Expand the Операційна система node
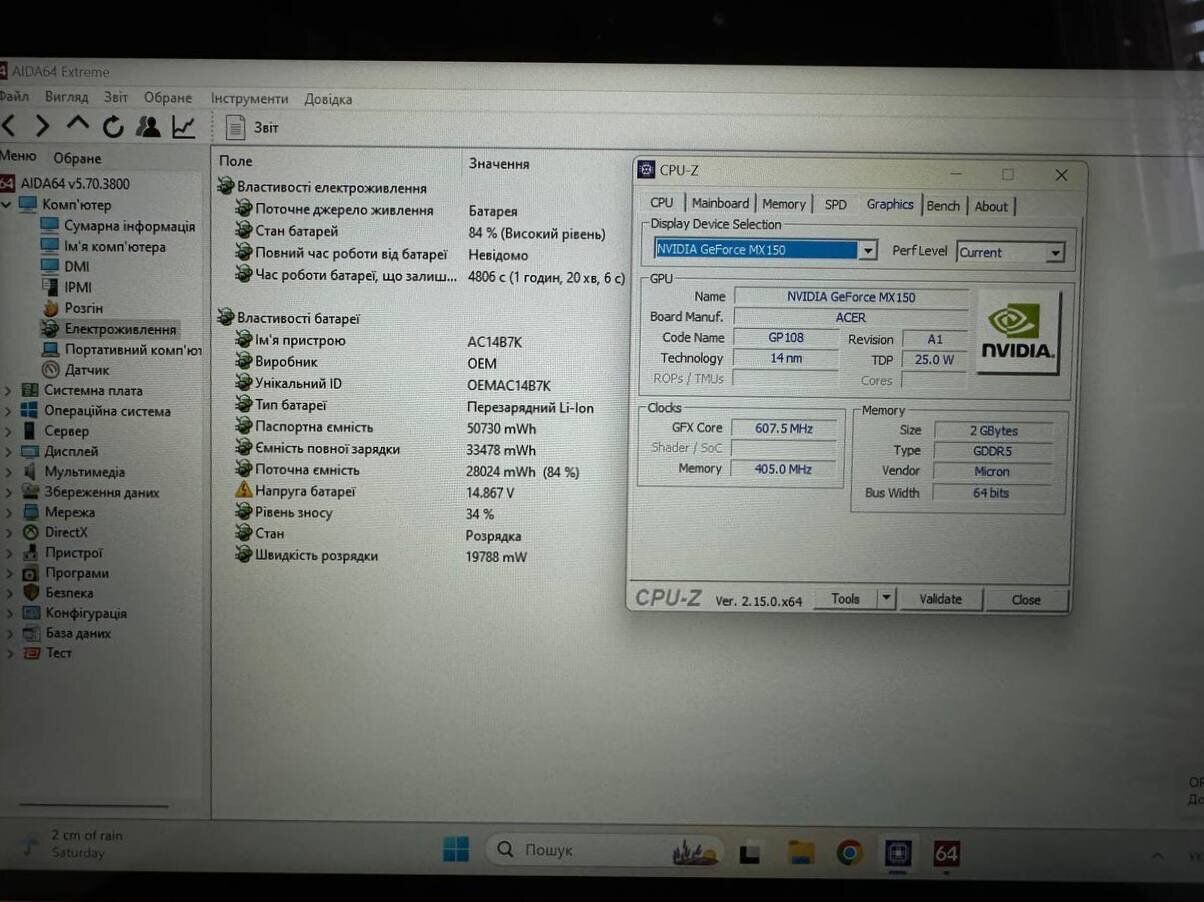Viewport: 1204px width, 902px height. tap(8, 411)
